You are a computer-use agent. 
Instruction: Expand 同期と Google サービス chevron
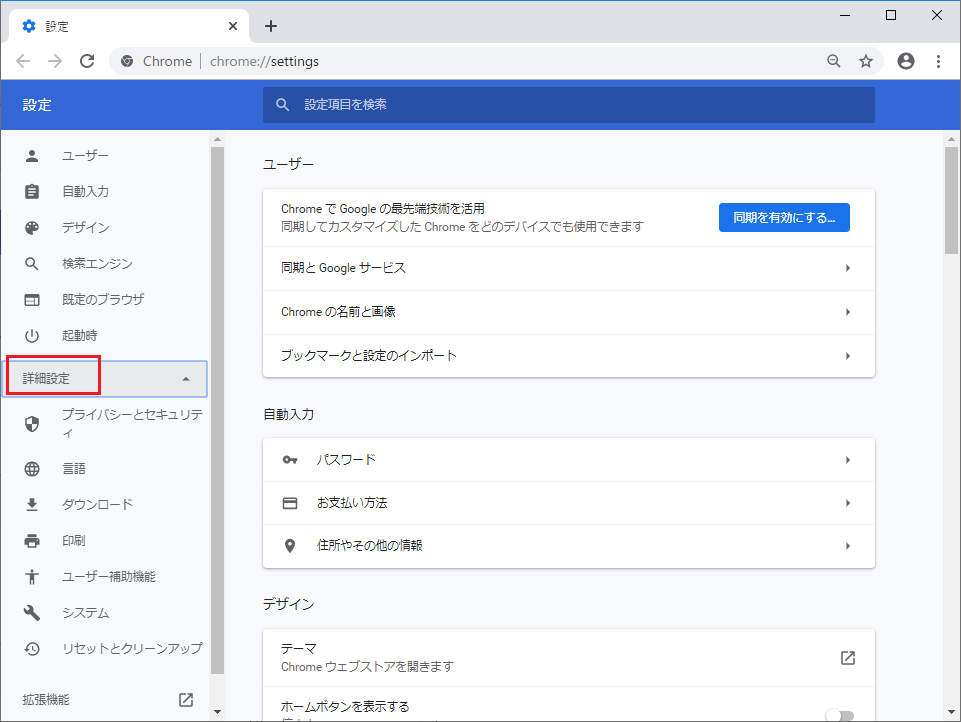pyautogui.click(x=848, y=268)
